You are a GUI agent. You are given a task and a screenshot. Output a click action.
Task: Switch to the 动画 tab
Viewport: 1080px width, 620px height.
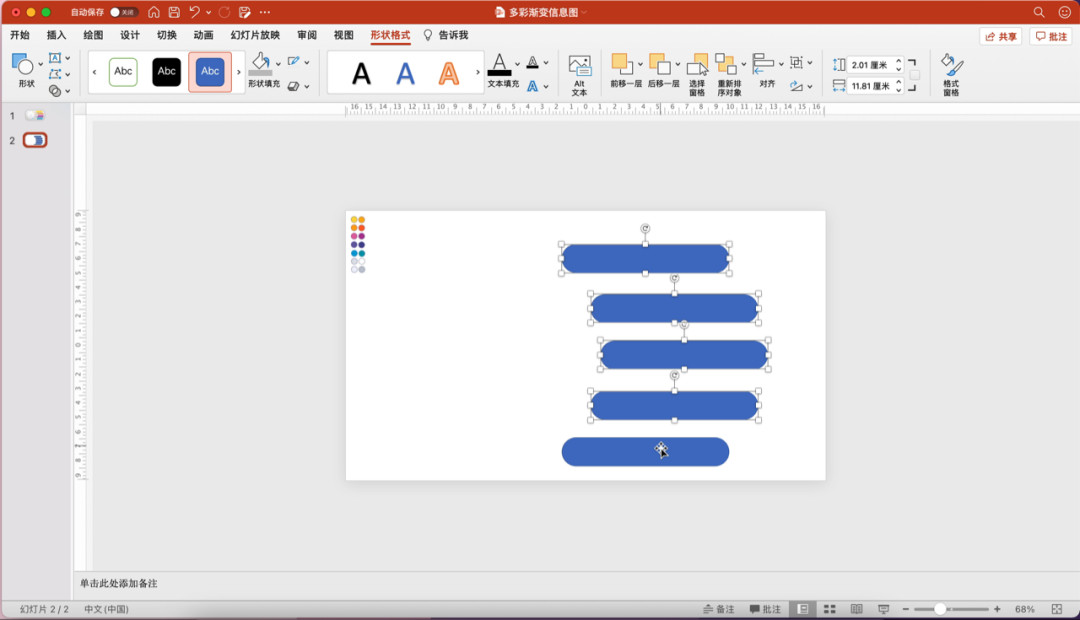coord(203,35)
